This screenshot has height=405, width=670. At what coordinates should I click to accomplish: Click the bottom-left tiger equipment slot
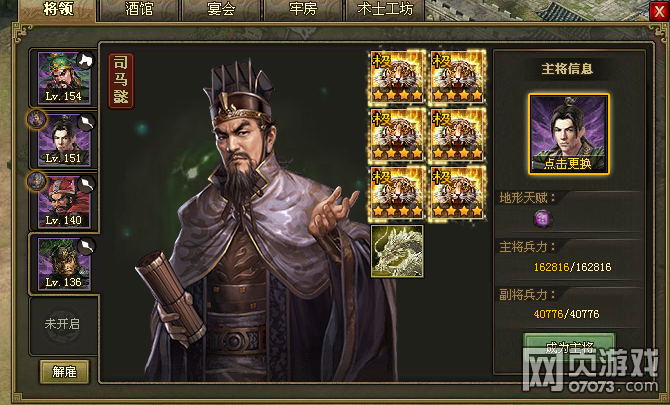[x=397, y=194]
